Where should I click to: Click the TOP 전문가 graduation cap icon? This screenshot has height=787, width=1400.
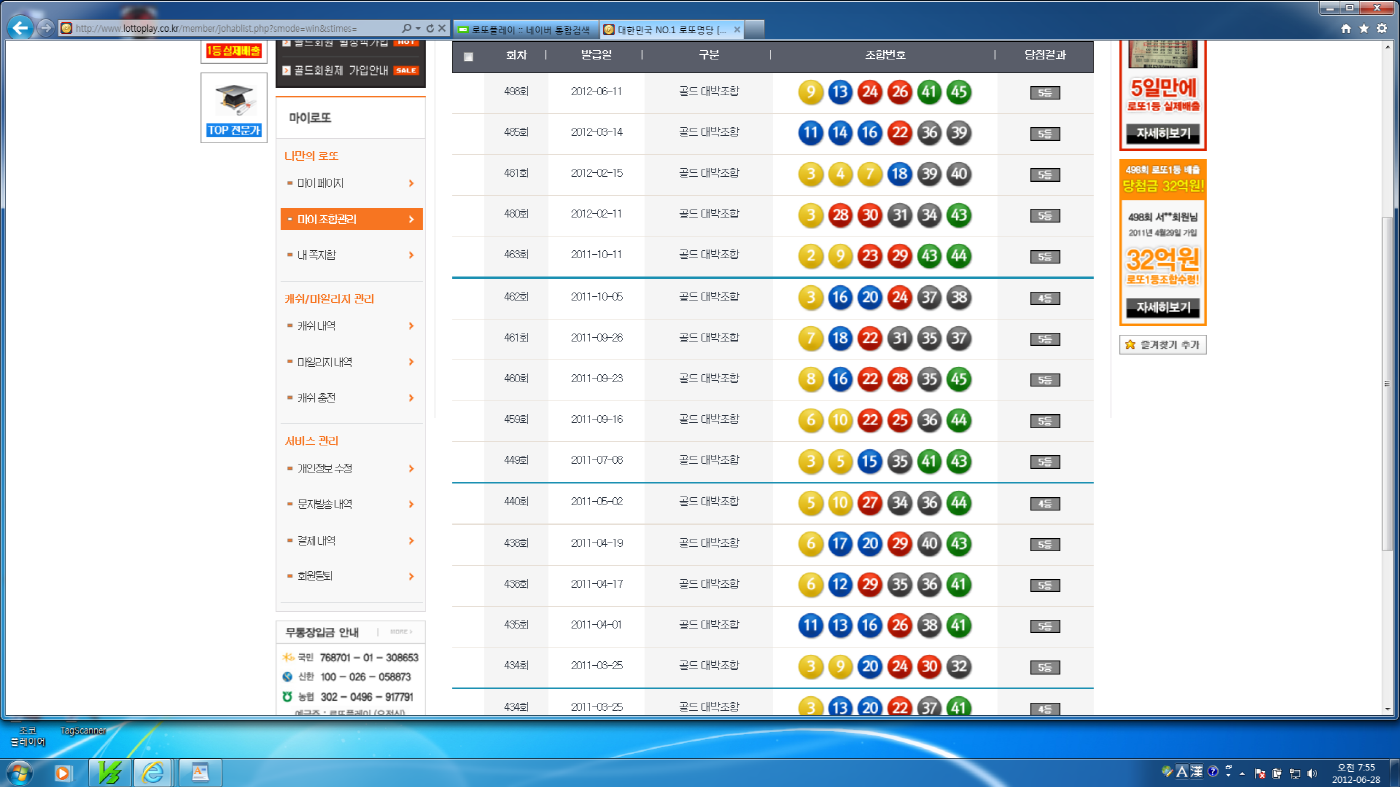[x=234, y=99]
